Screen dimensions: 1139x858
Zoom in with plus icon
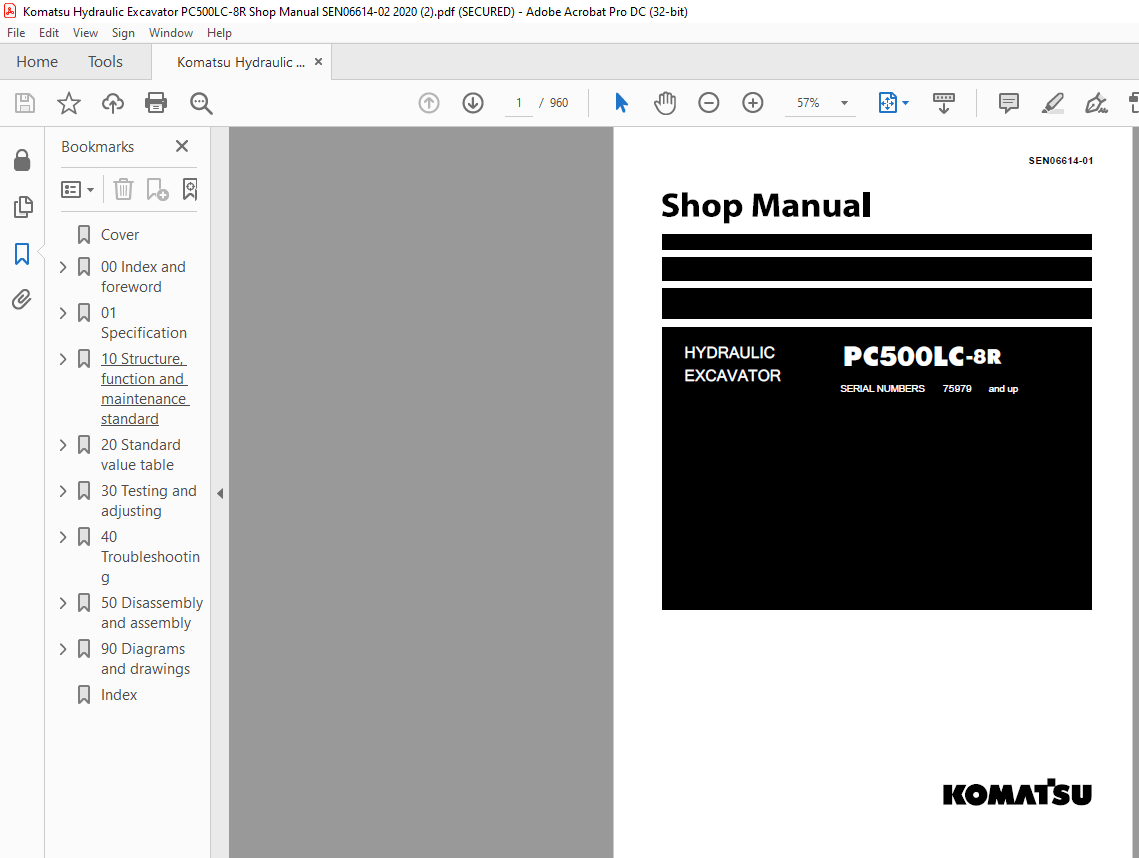pos(753,103)
